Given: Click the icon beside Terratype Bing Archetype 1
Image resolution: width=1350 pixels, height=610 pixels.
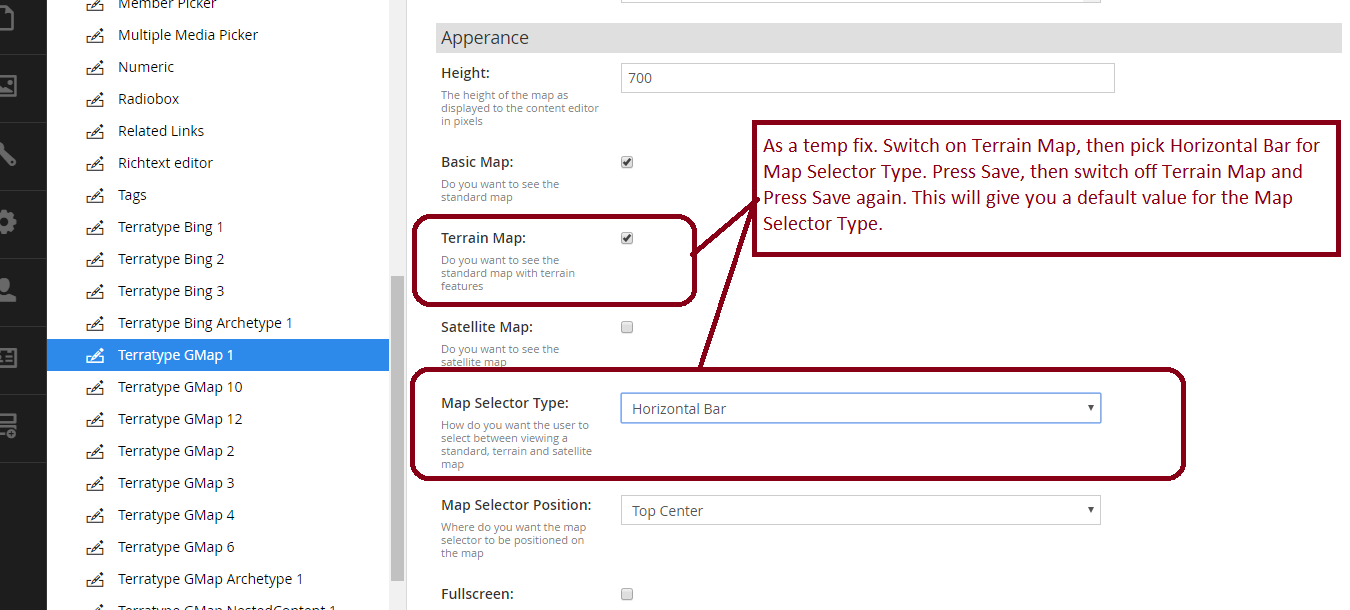Looking at the screenshot, I should (x=95, y=323).
